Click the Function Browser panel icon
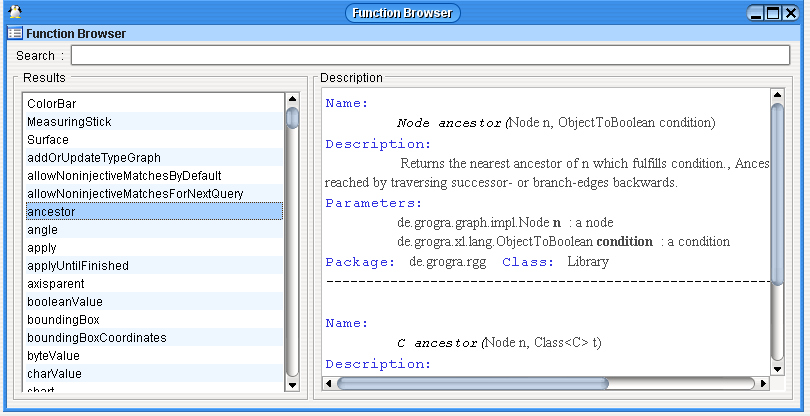Image resolution: width=810 pixels, height=416 pixels. 15,33
